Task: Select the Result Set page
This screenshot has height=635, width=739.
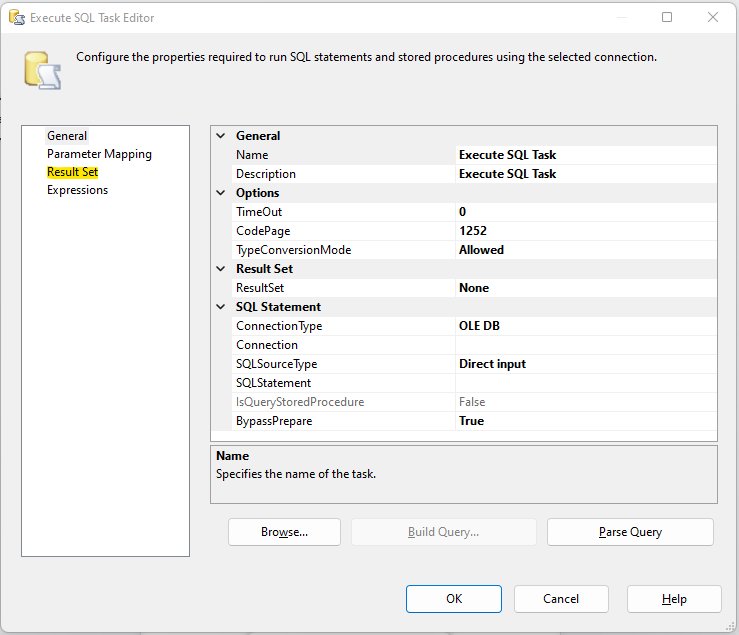Action: point(72,172)
